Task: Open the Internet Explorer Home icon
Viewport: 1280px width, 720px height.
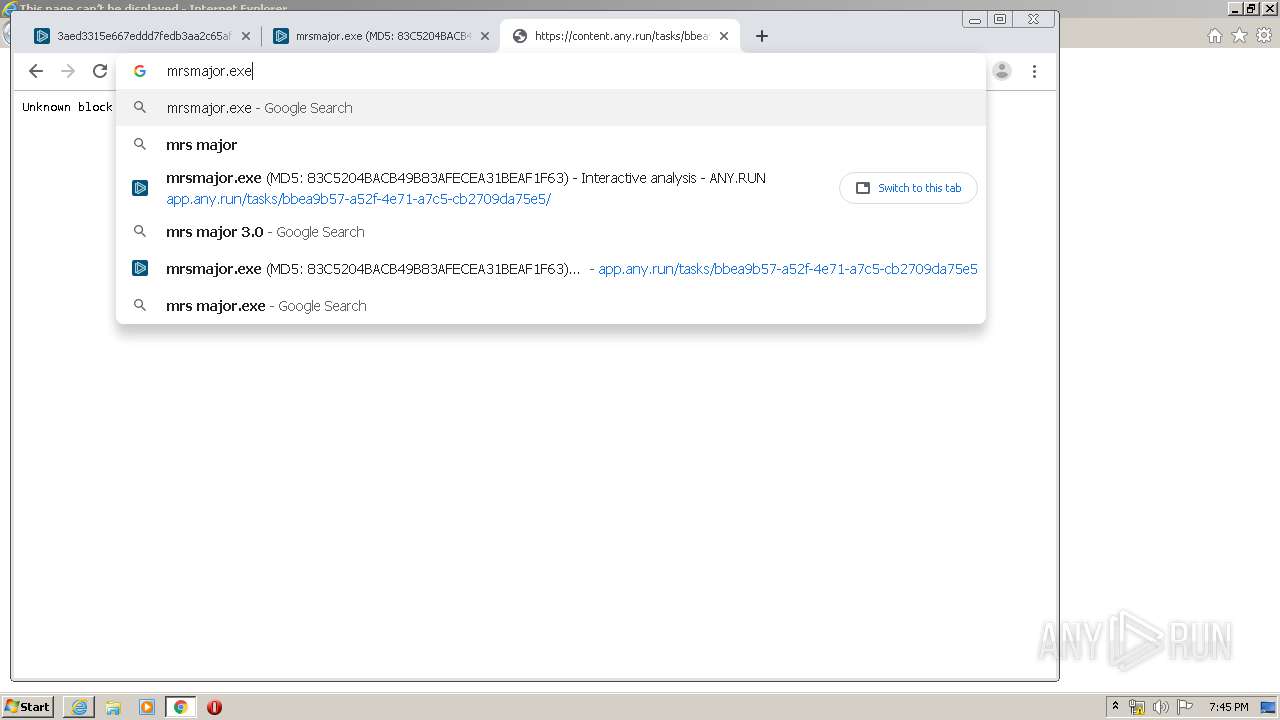Action: (1214, 36)
